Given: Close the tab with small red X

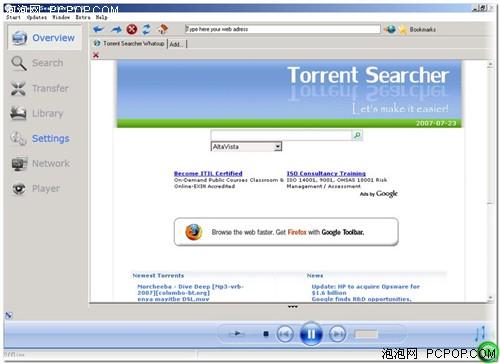Looking at the screenshot, I should click(96, 55).
